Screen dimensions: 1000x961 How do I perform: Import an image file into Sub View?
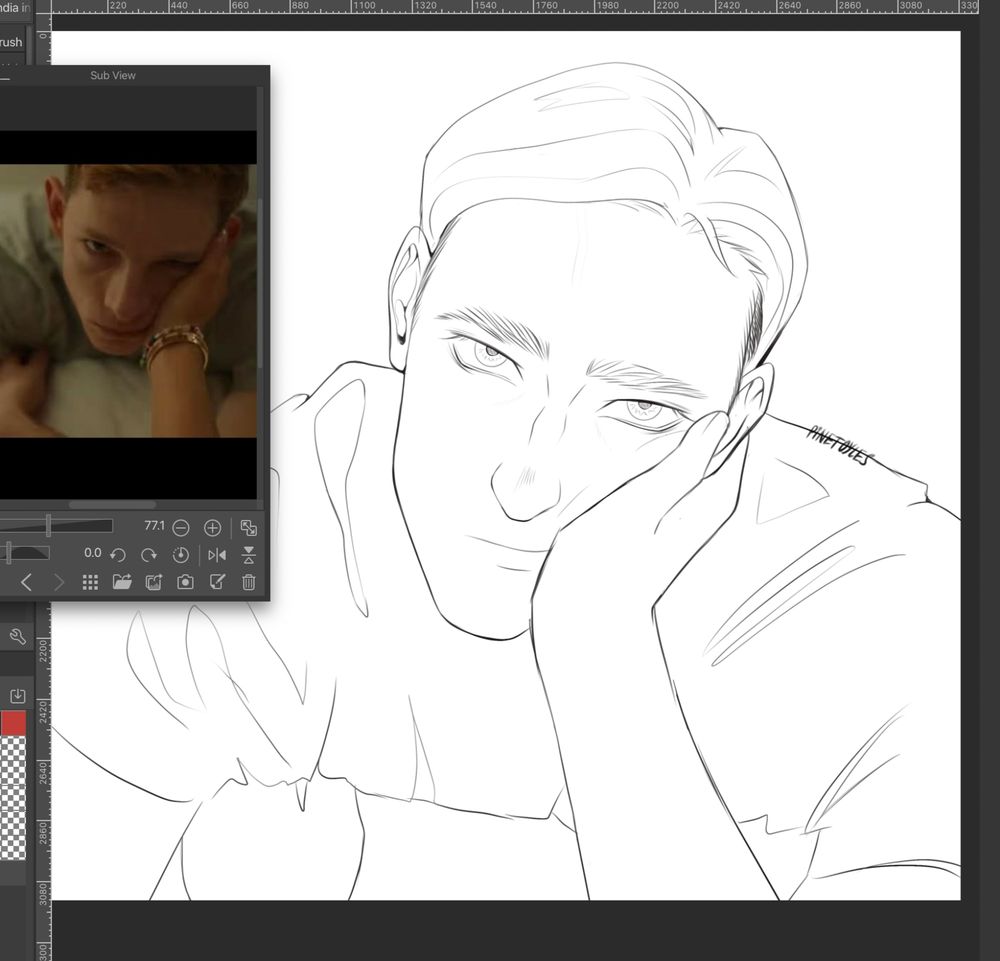(x=122, y=582)
